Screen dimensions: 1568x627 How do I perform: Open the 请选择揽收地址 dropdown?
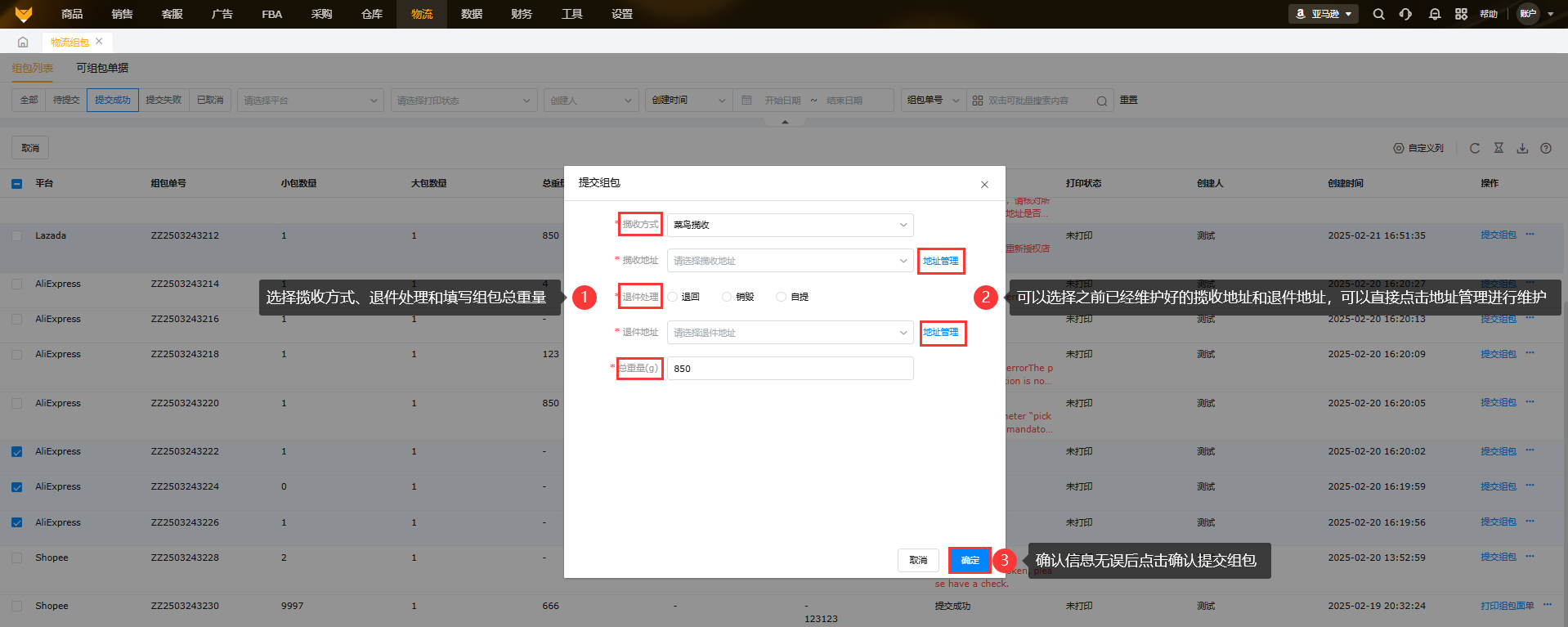[x=791, y=261]
